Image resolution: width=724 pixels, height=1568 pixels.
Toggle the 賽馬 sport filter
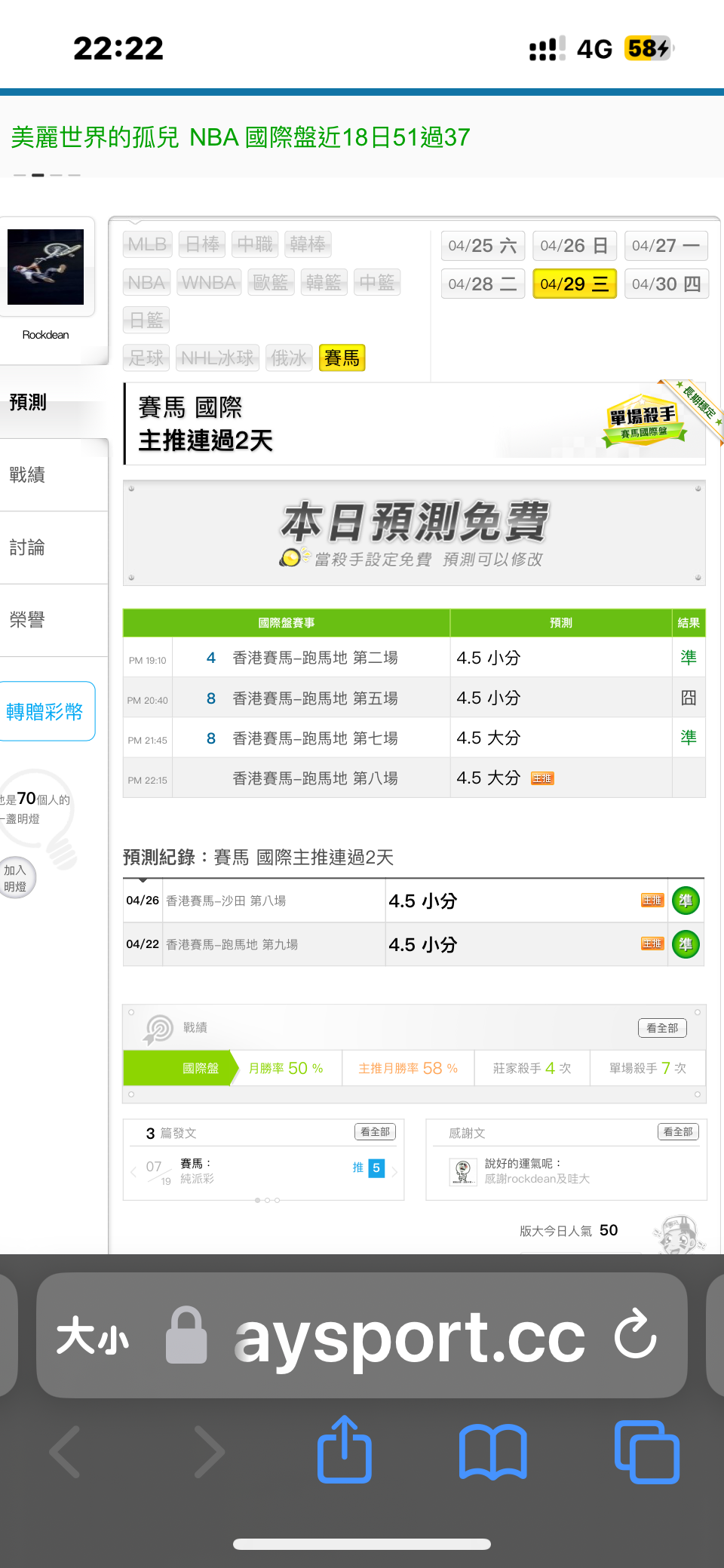(x=342, y=358)
